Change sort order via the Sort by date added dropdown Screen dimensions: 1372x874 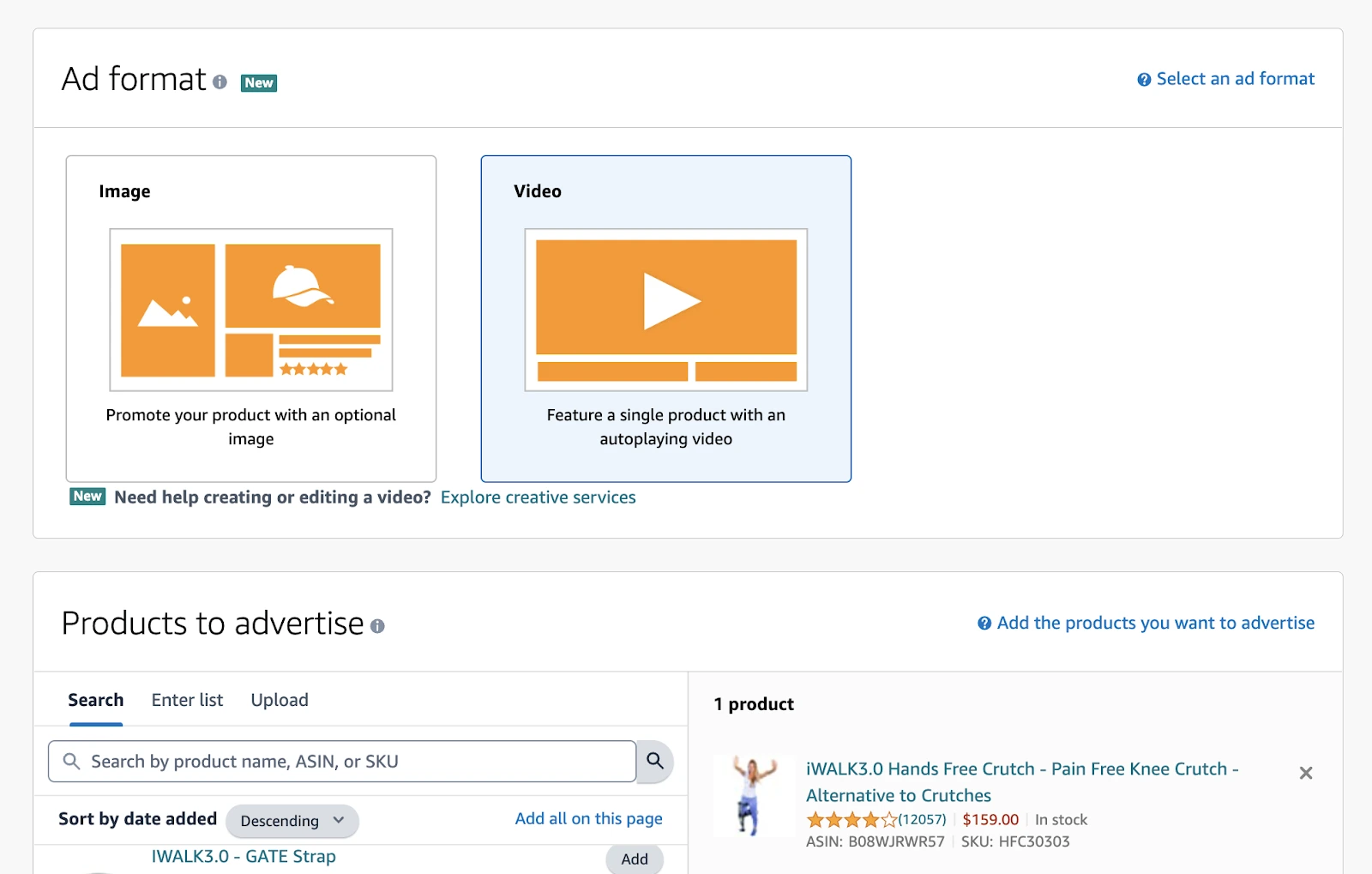point(292,821)
